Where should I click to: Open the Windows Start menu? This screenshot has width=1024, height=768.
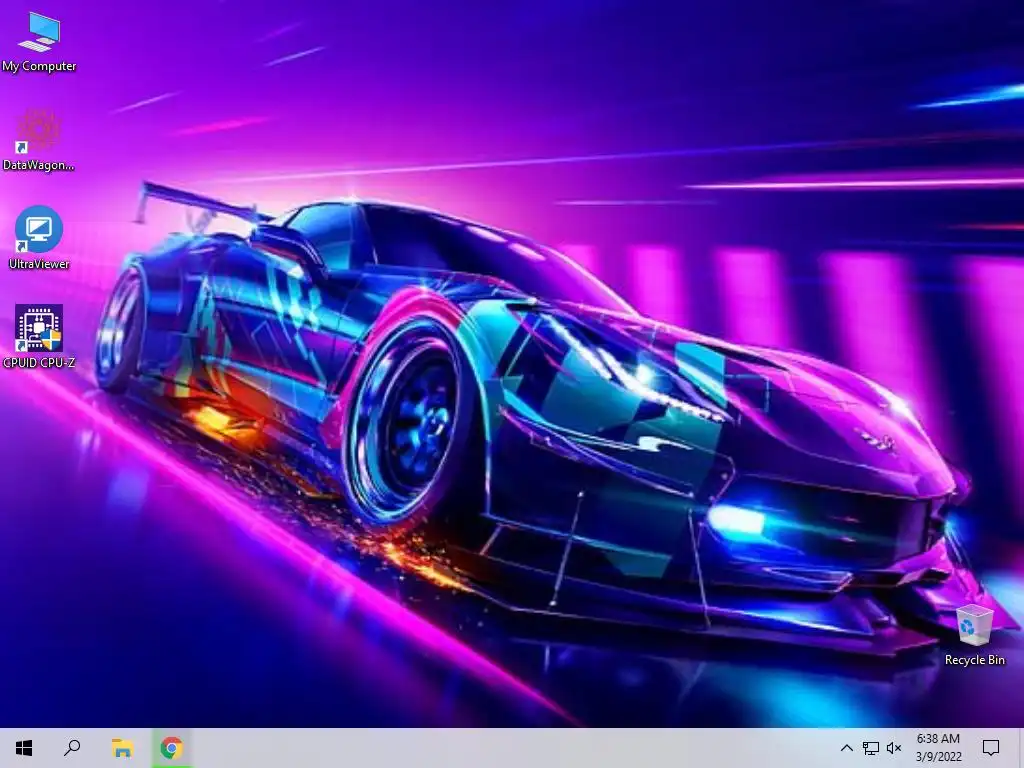pos(24,748)
